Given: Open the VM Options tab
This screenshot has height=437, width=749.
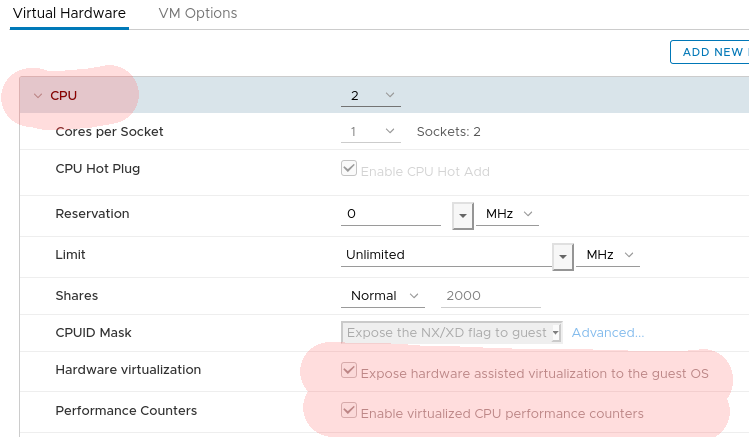Looking at the screenshot, I should point(198,14).
